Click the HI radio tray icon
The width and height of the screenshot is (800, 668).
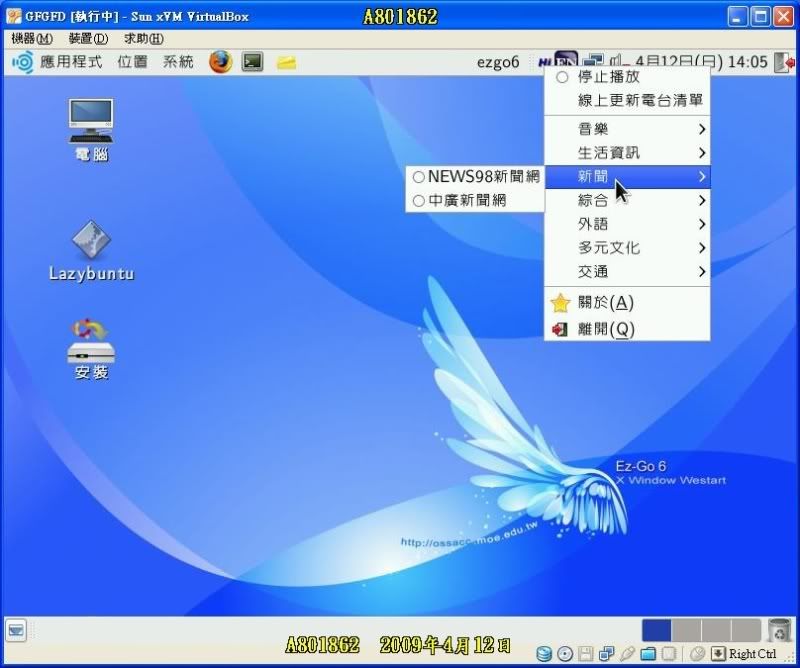click(545, 62)
